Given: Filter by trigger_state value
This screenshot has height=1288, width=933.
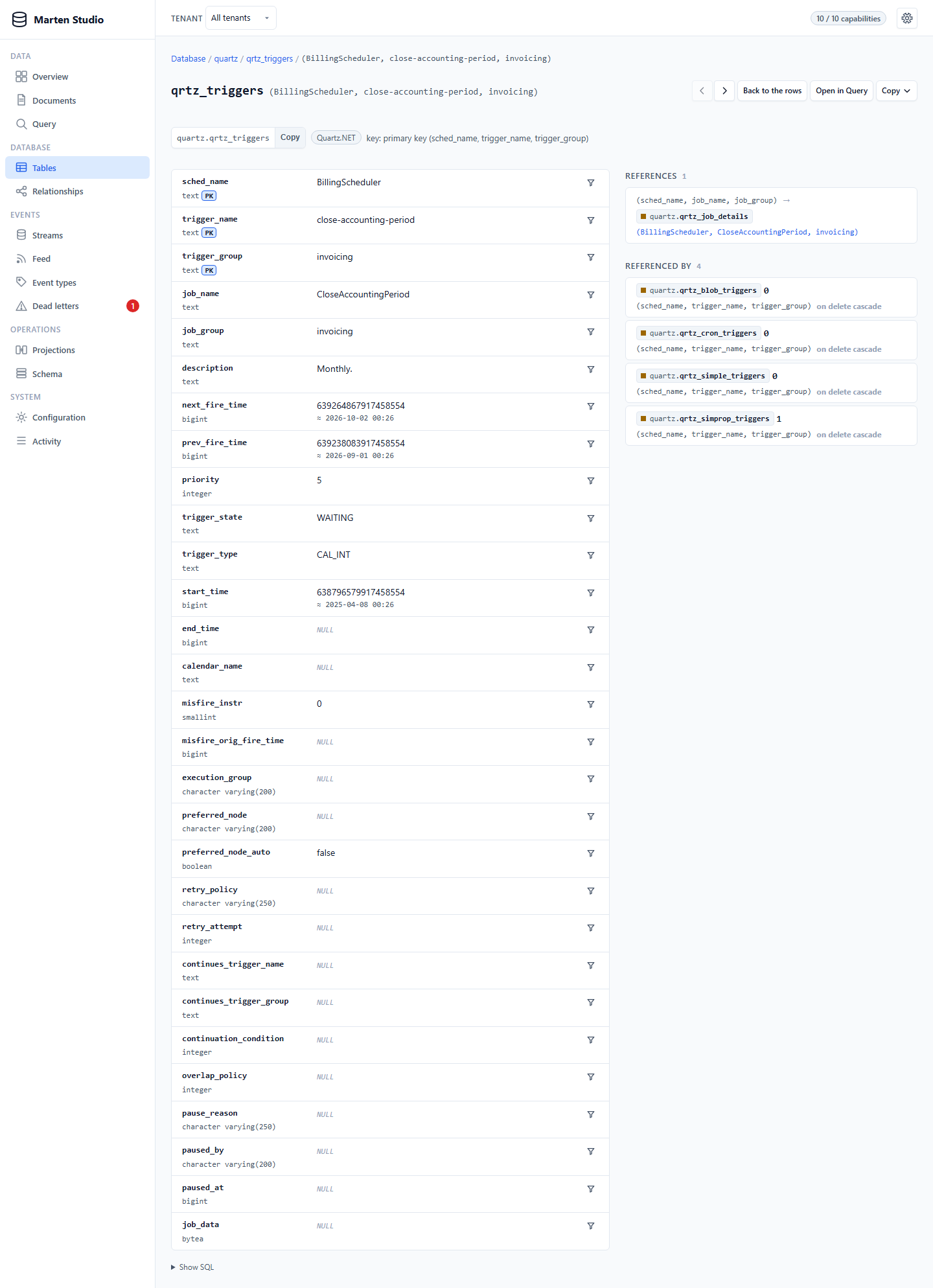Looking at the screenshot, I should pyautogui.click(x=591, y=518).
